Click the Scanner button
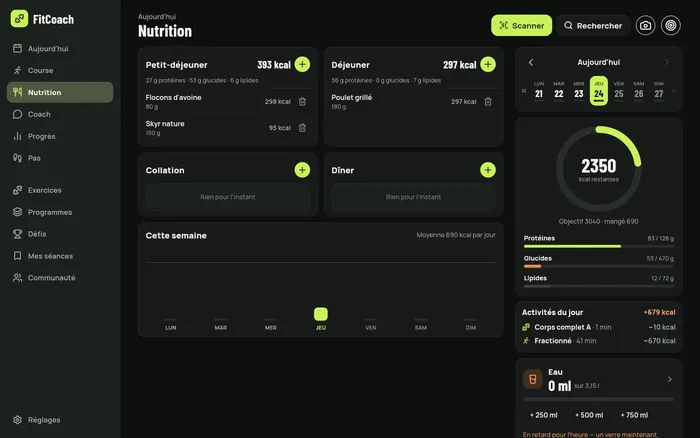Screen dimensions: 700x438 coord(521,25)
